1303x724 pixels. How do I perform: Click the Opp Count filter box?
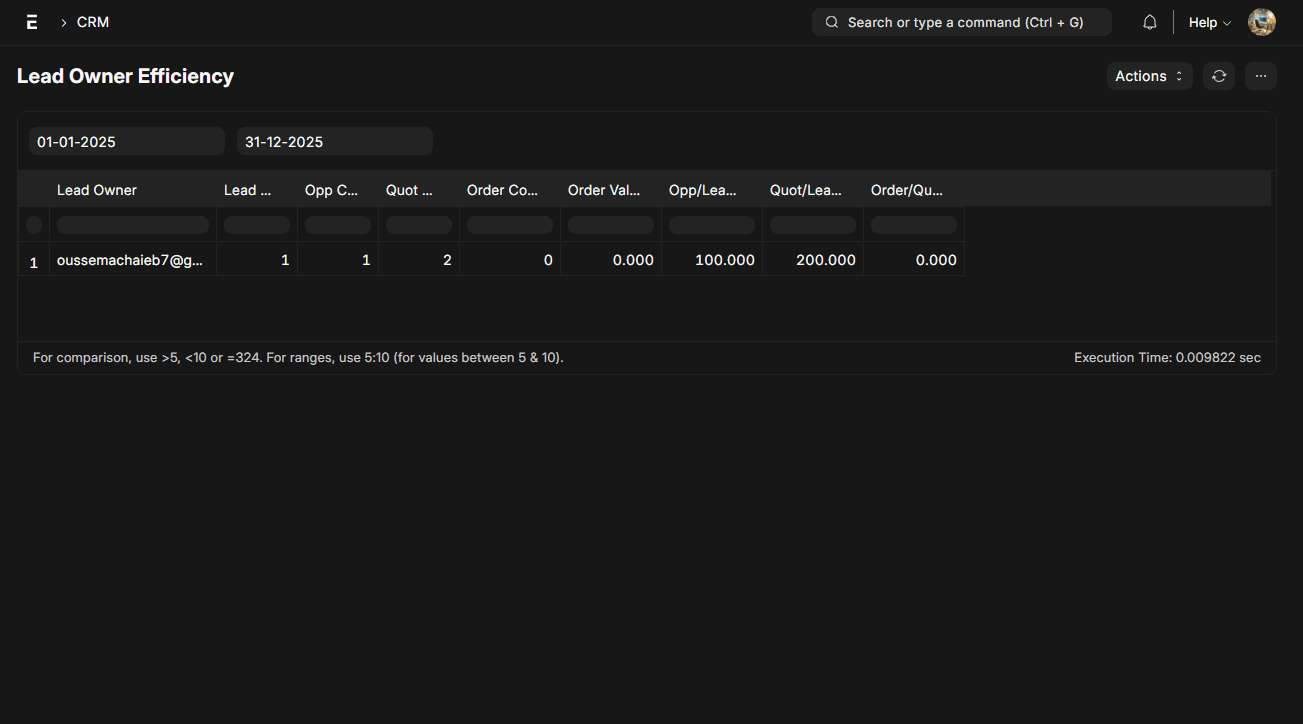pos(338,225)
